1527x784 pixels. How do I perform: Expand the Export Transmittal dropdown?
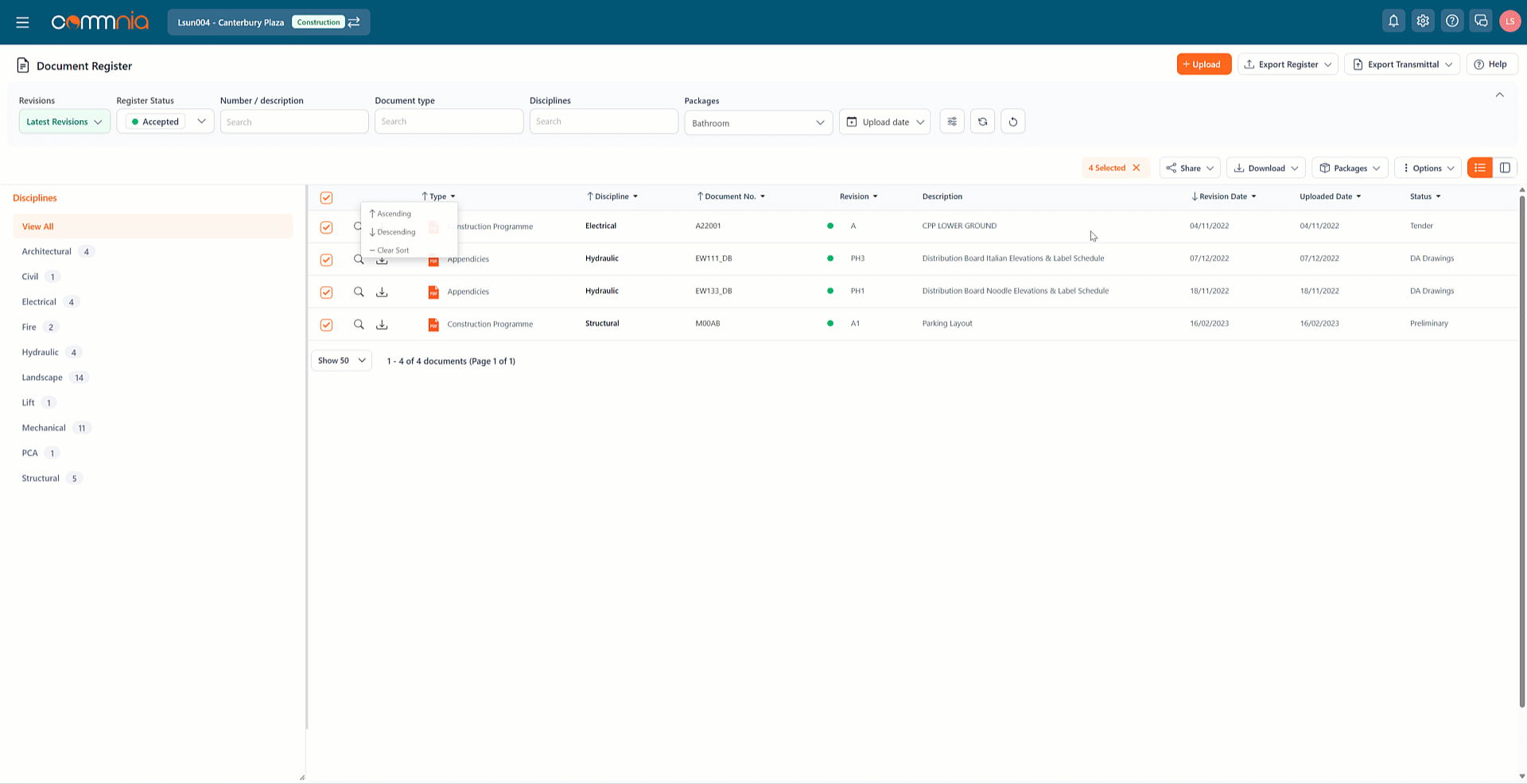pos(1402,64)
